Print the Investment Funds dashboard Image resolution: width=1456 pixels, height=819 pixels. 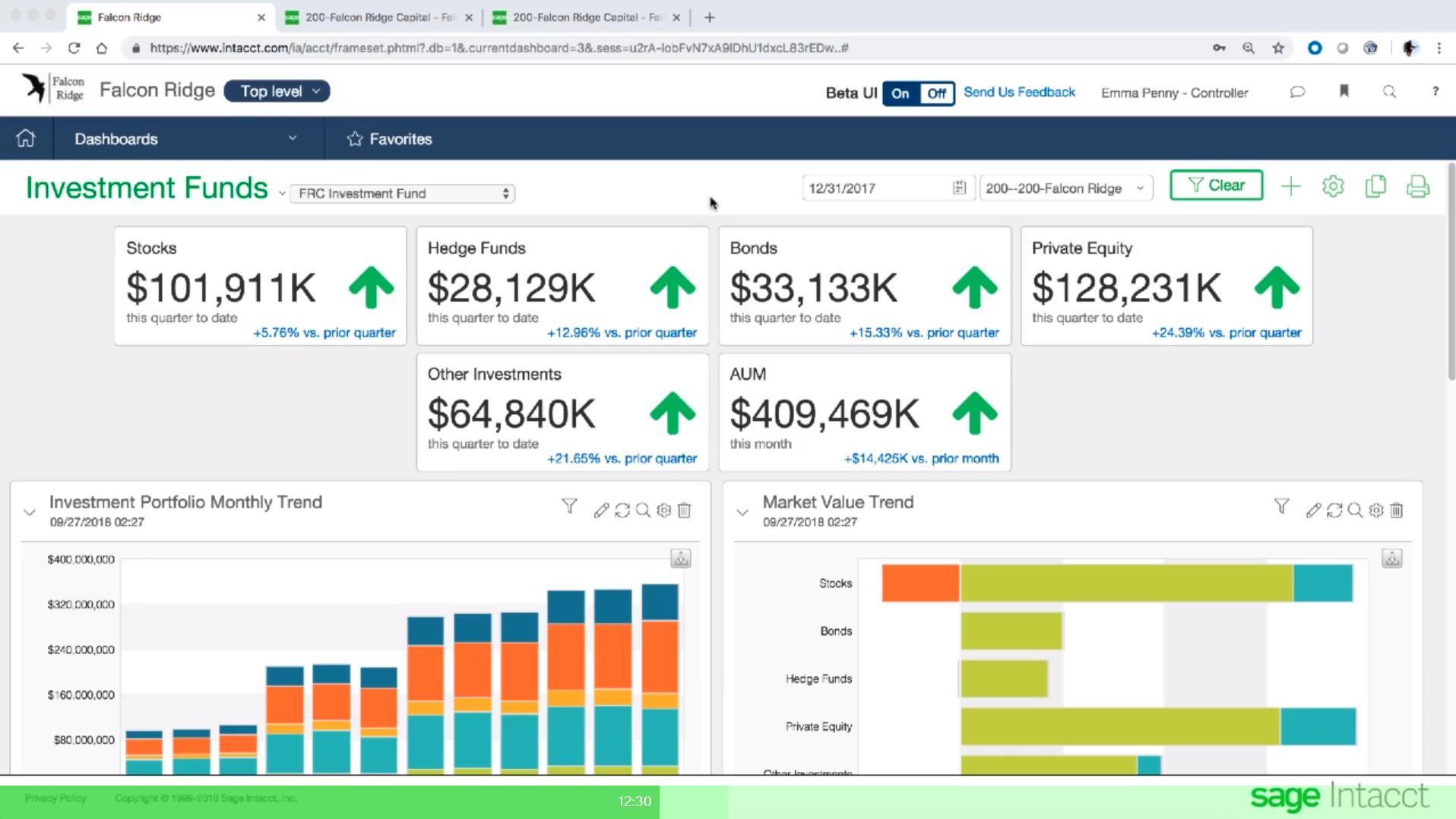pyautogui.click(x=1419, y=186)
